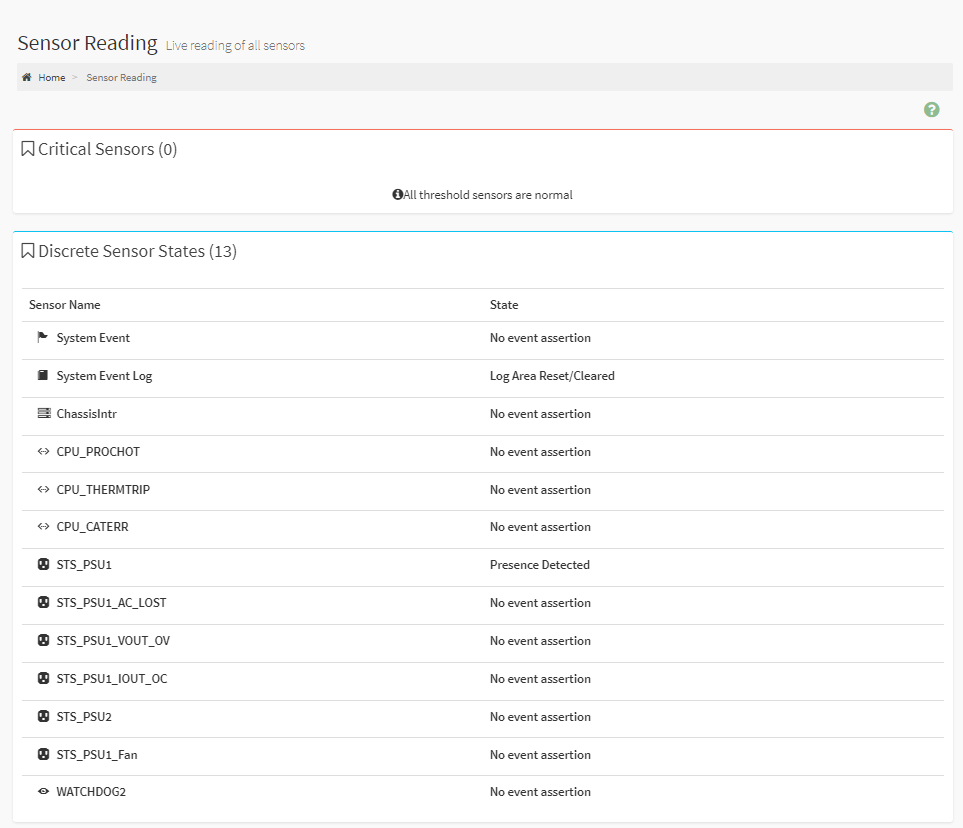
Task: Select the CPU_CATERR sensor name
Action: tap(92, 527)
